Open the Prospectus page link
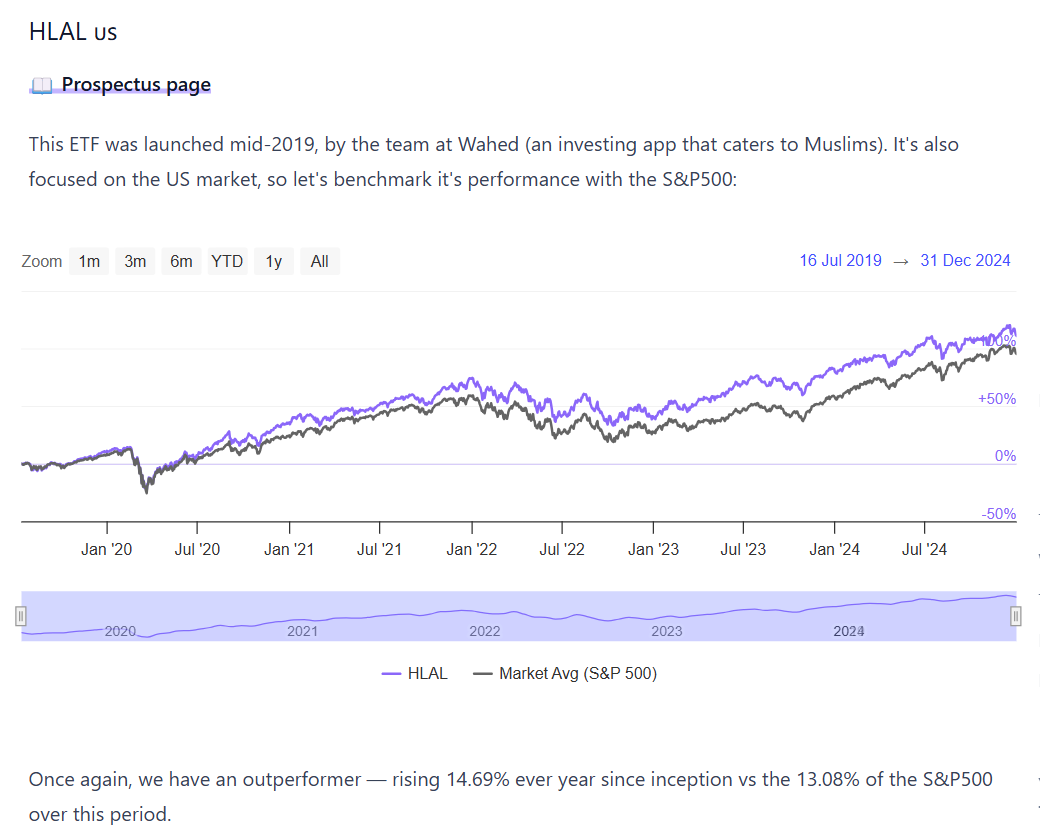1040x827 pixels. (x=136, y=85)
